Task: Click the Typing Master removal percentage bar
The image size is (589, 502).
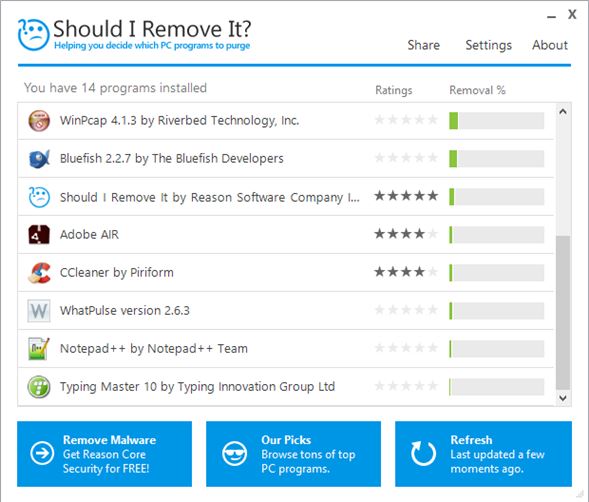Action: [496, 387]
